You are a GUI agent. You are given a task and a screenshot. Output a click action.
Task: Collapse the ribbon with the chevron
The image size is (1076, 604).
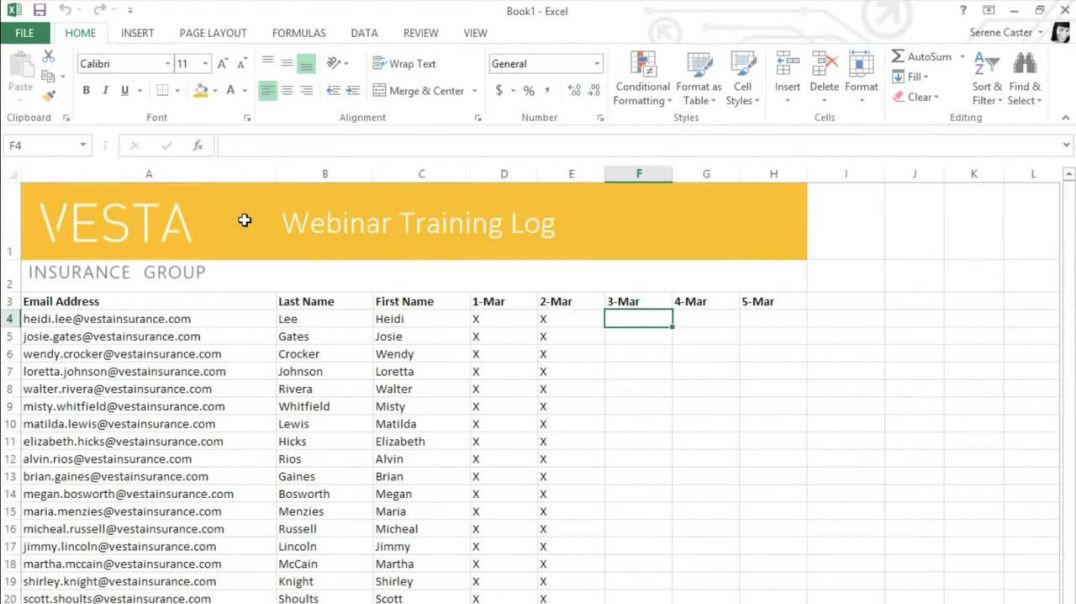[1065, 118]
